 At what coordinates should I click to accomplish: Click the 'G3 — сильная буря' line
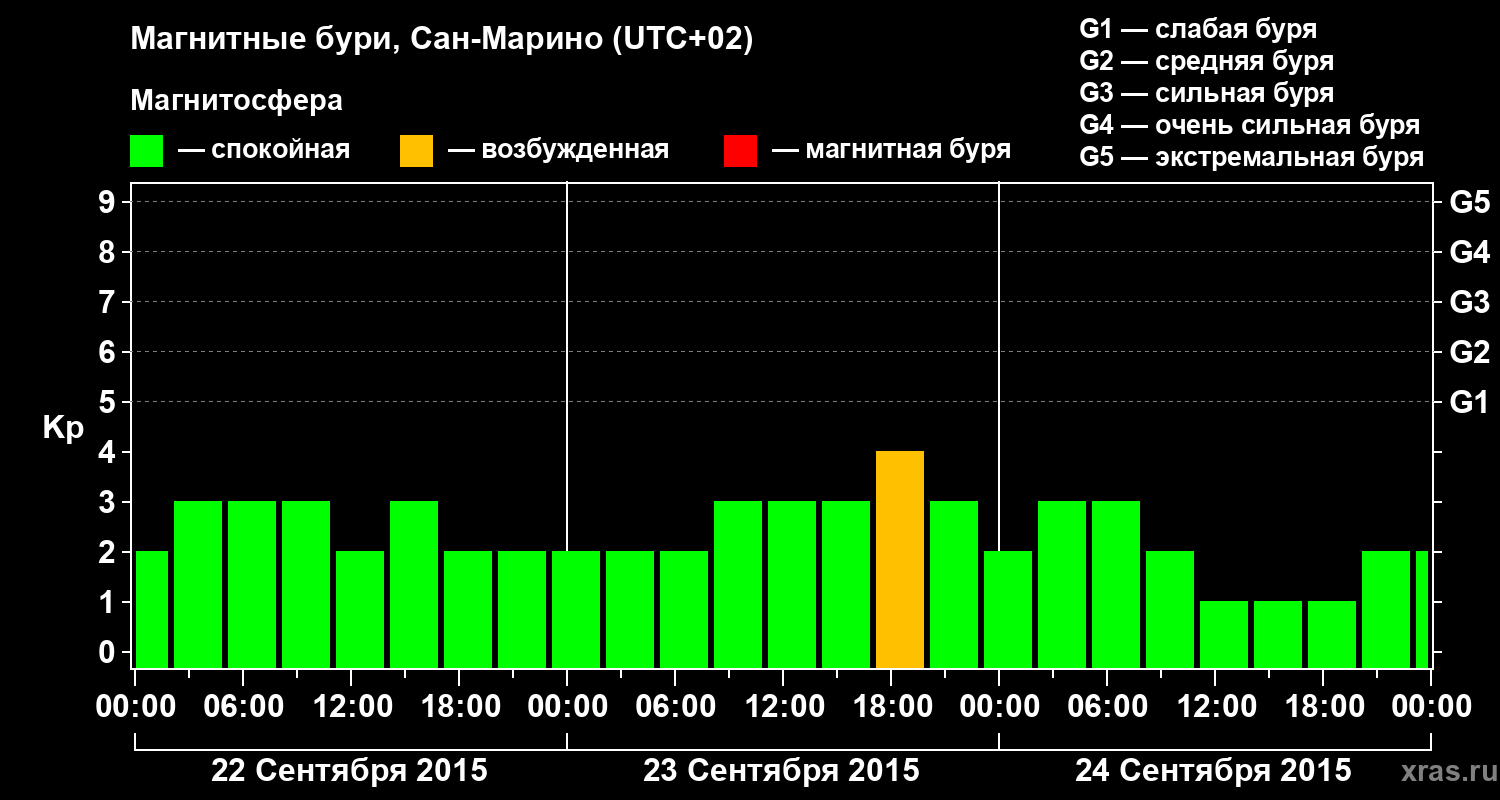tap(1206, 93)
